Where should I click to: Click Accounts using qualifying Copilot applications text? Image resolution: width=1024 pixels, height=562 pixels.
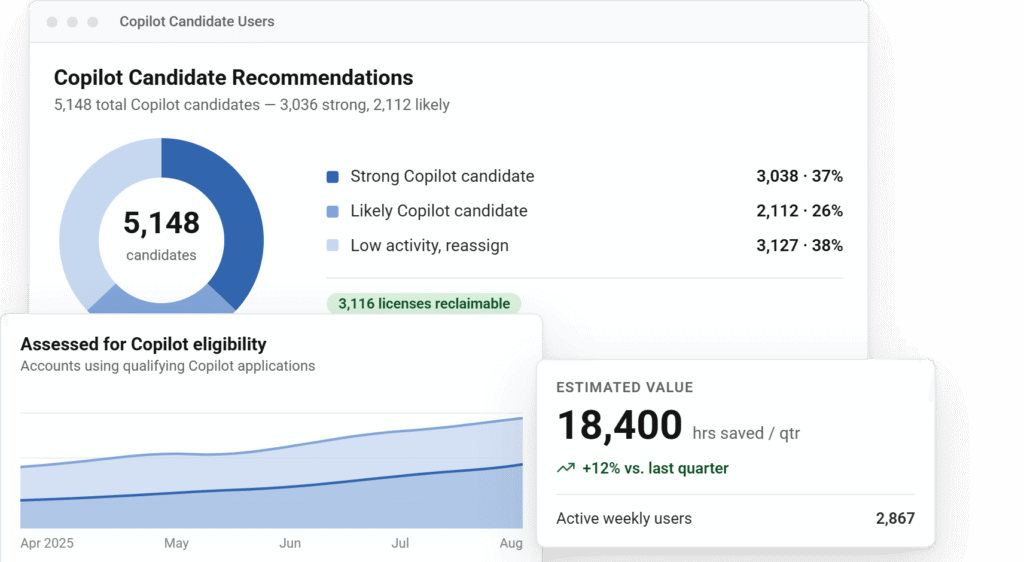pyautogui.click(x=167, y=366)
